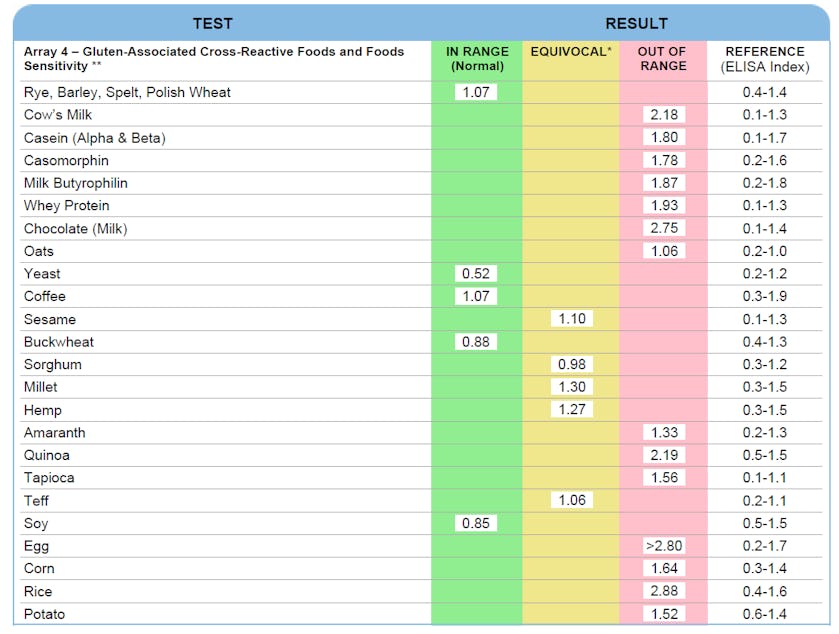
Task: Click the Milk Butyrophilin reference 0.2-1.8
Action: pos(765,183)
